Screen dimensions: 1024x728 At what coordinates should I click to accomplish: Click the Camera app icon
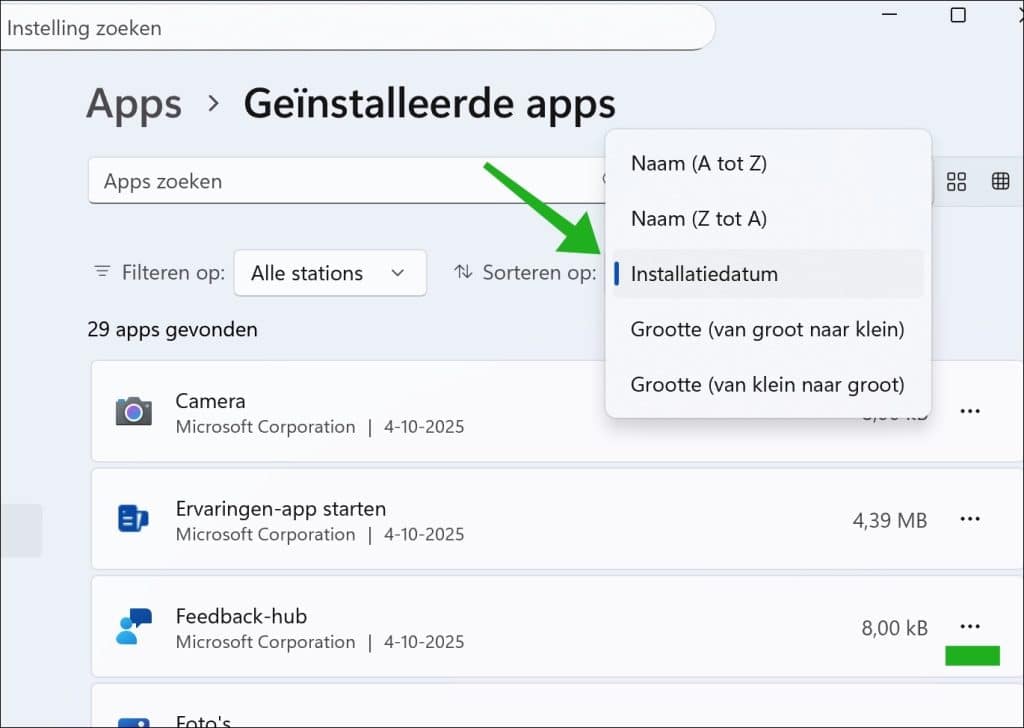134,412
